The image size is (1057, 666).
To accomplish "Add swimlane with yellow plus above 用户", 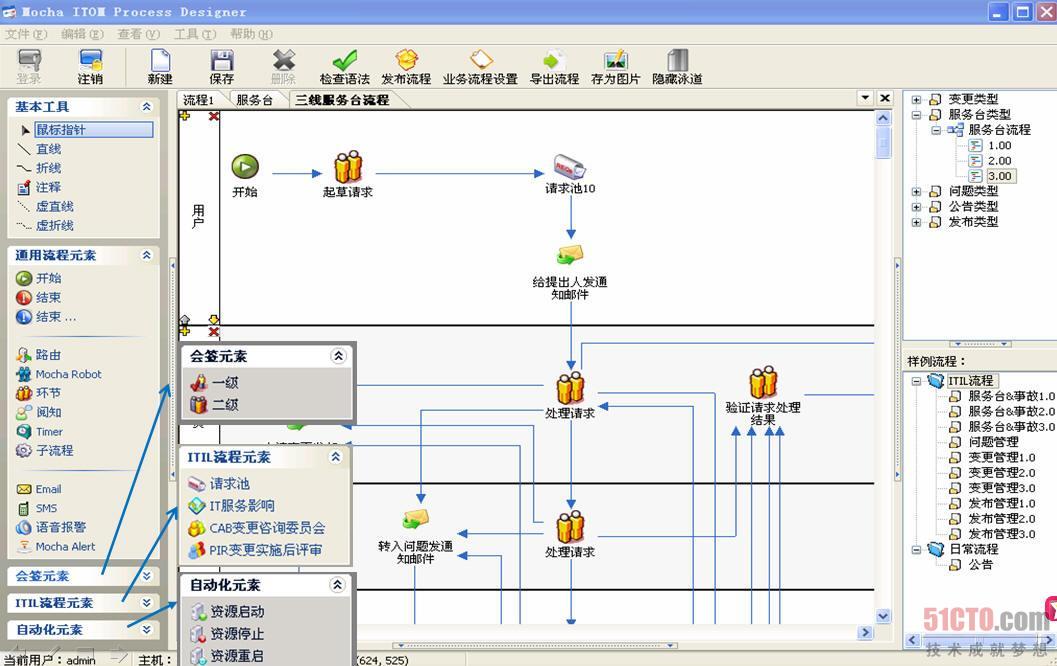I will [x=185, y=116].
